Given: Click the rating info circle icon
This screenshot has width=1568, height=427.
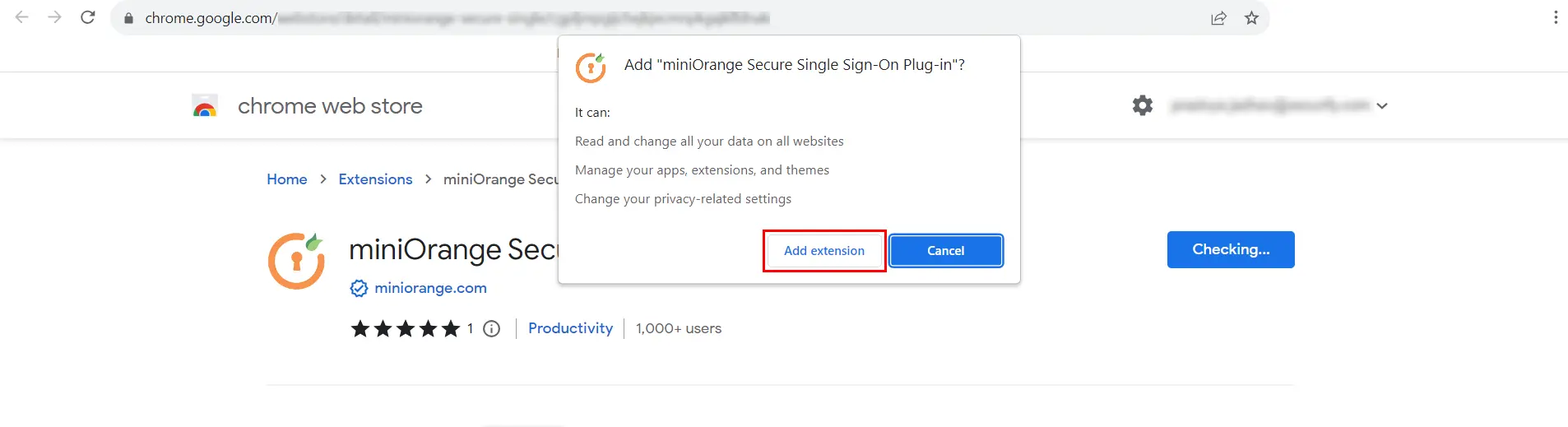Looking at the screenshot, I should point(491,329).
